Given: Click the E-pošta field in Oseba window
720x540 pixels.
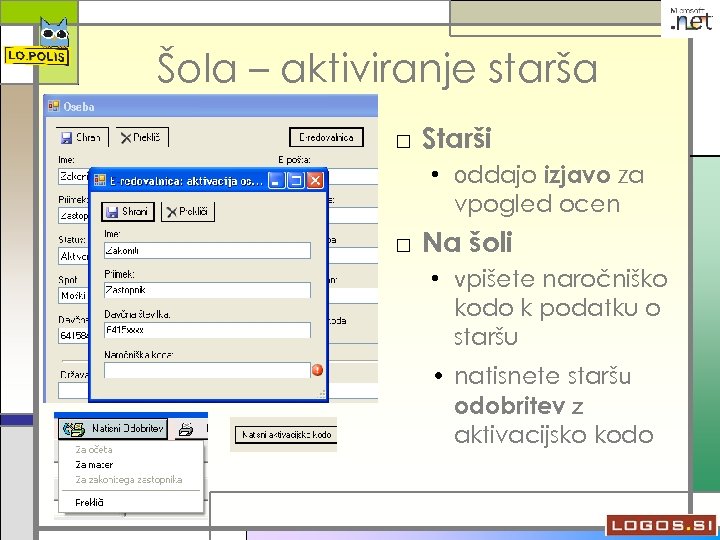Looking at the screenshot, I should point(353,176).
